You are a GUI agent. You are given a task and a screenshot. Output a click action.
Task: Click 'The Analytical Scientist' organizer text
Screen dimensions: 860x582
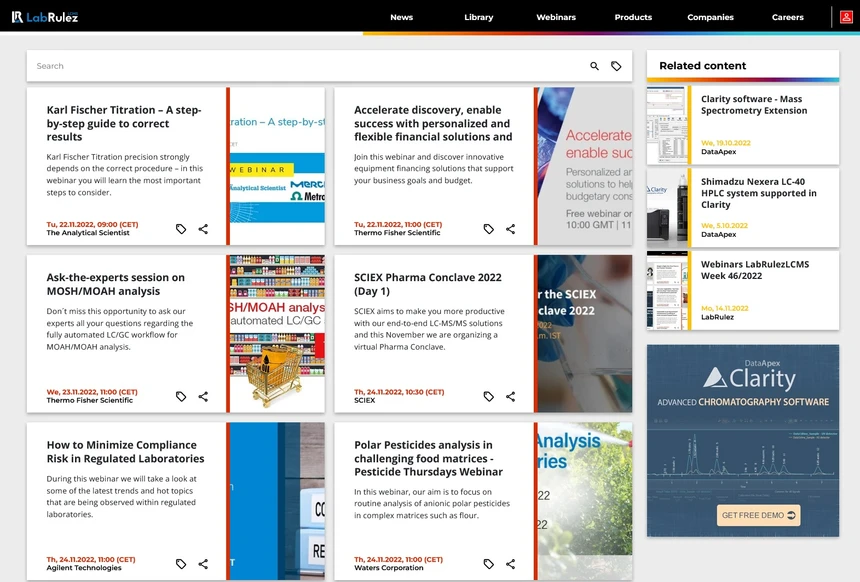click(88, 233)
